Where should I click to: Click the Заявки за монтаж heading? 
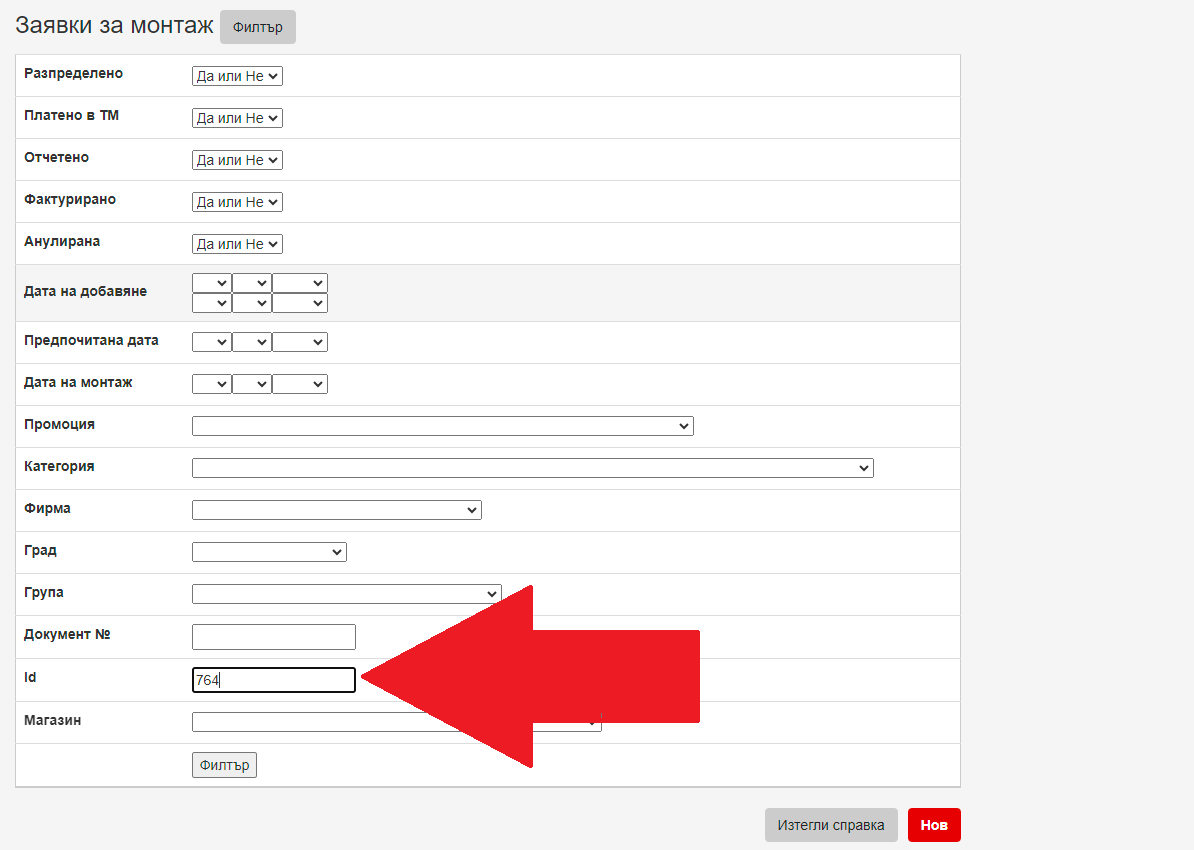coord(114,25)
